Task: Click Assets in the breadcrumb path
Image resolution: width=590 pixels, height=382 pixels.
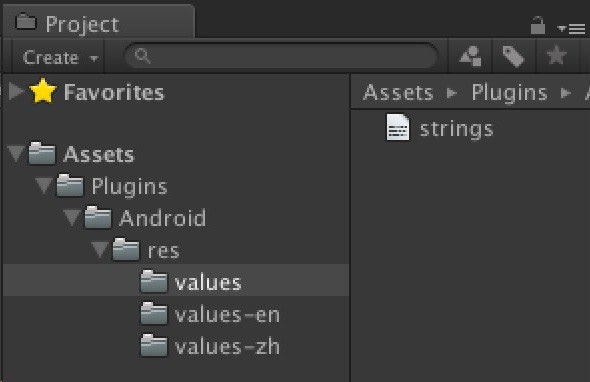Action: coord(398,92)
